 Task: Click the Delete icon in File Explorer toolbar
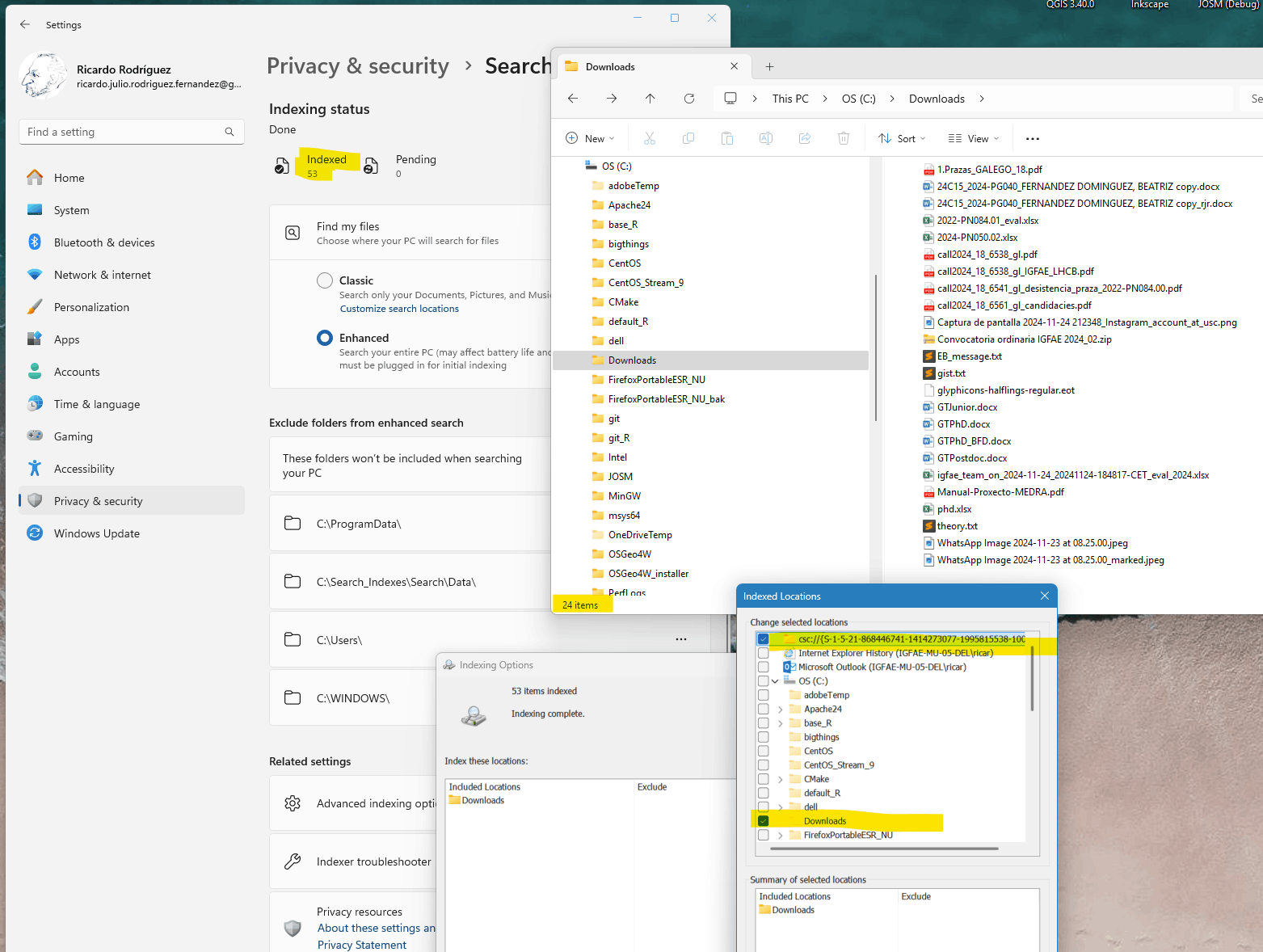[x=843, y=138]
